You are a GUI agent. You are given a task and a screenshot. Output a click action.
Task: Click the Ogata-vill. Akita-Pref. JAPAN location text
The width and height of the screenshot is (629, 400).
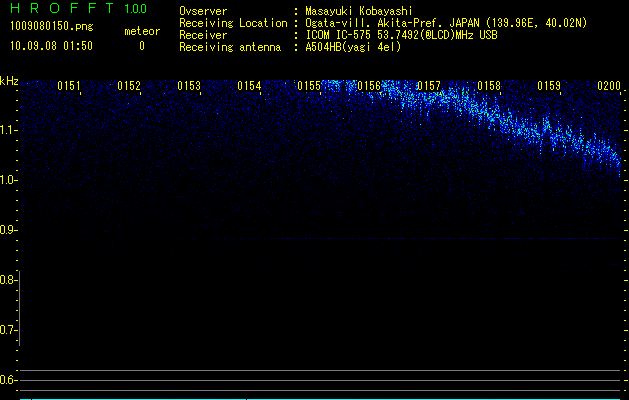coord(446,23)
